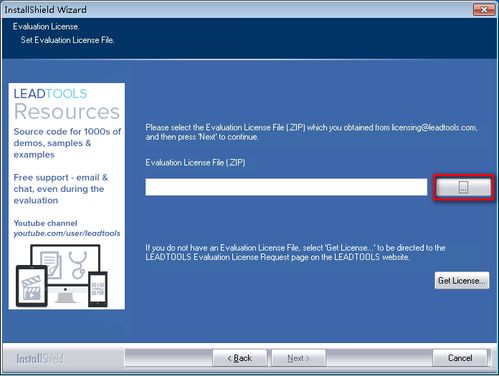
Task: Click the Next > button
Action: pos(298,358)
